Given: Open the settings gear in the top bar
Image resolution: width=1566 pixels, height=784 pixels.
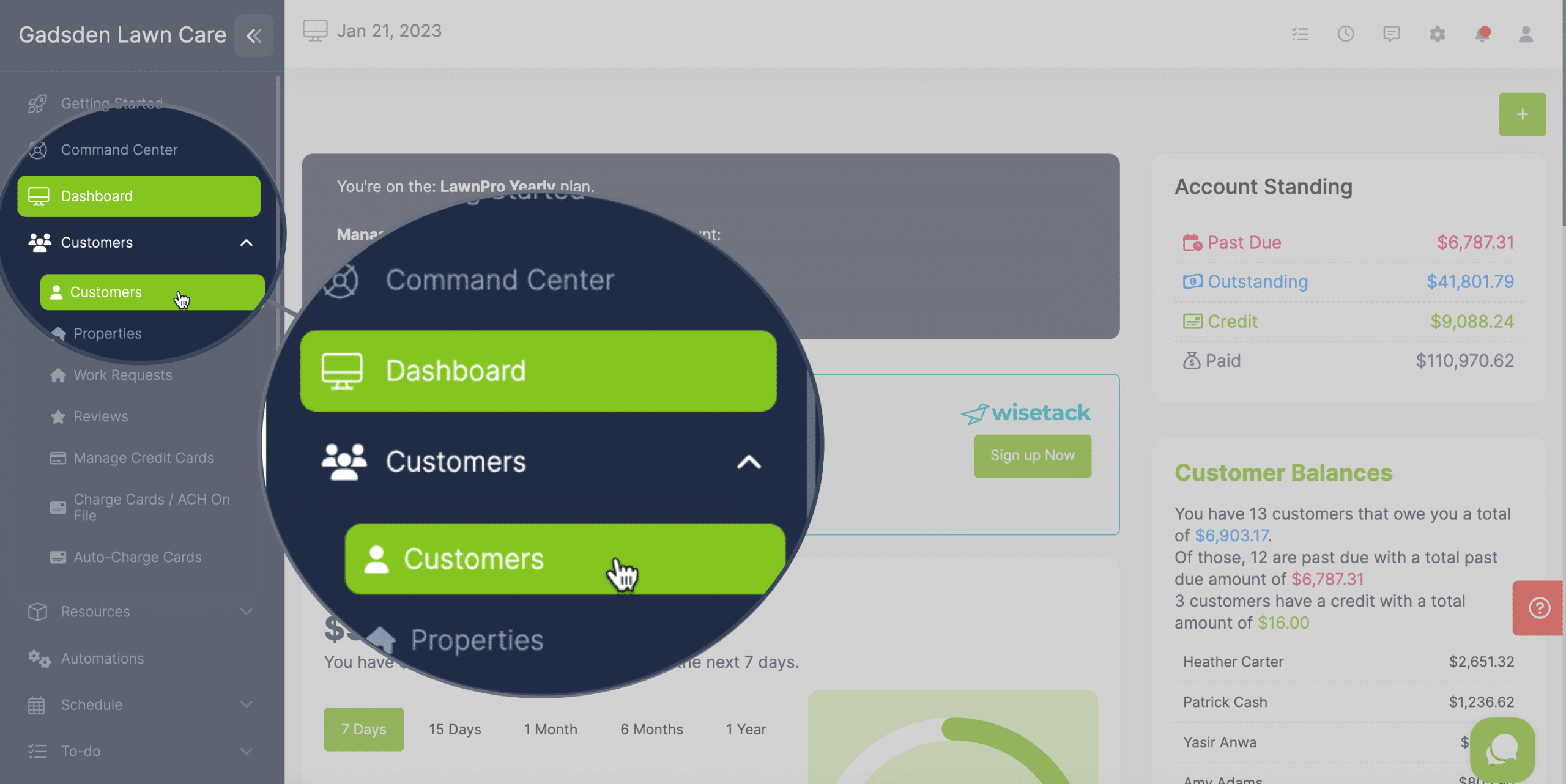Looking at the screenshot, I should [x=1438, y=34].
